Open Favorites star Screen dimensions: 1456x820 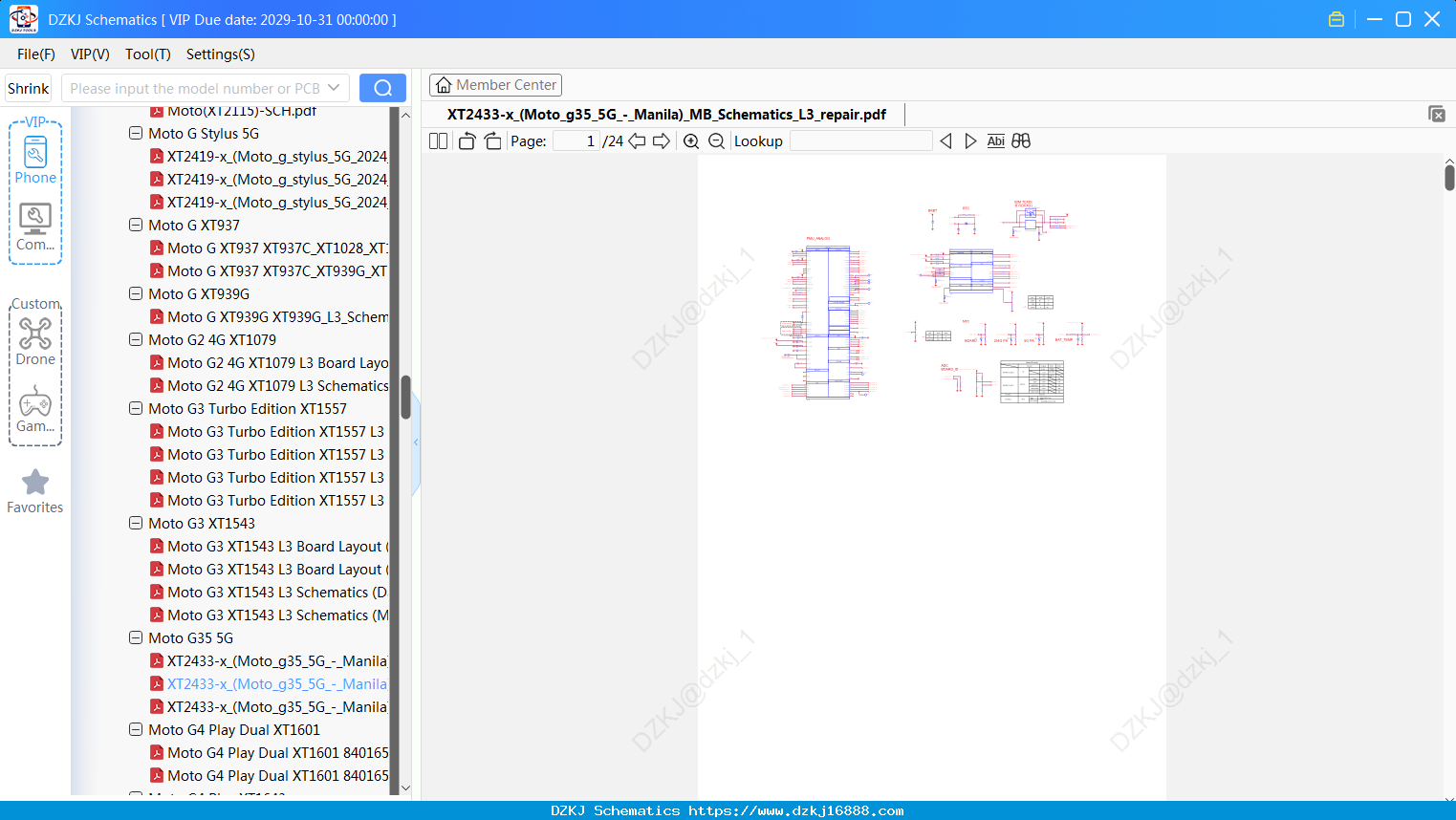tap(35, 491)
